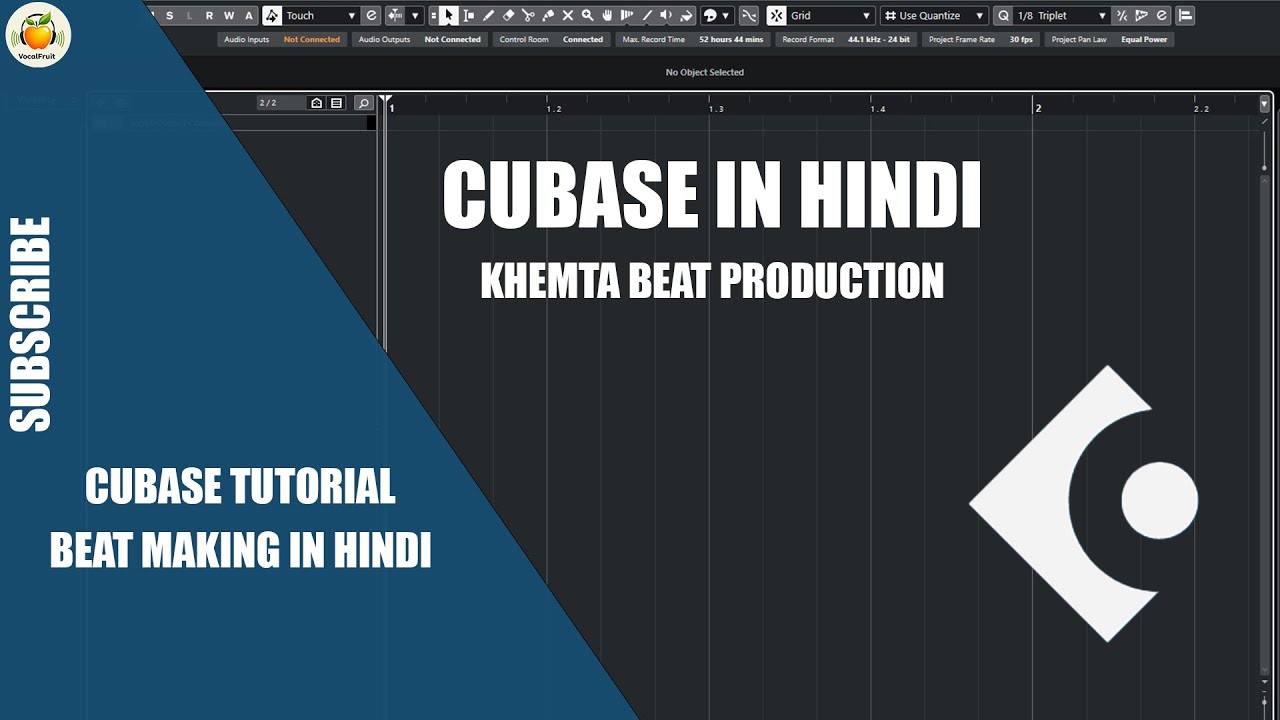
Task: Click bar 2 on the ruler
Action: point(1038,107)
